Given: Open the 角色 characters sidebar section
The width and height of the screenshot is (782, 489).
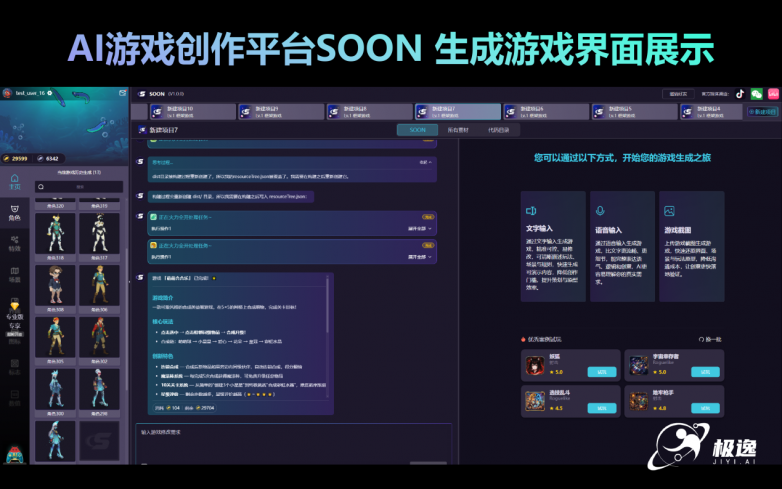Looking at the screenshot, I should [x=14, y=213].
